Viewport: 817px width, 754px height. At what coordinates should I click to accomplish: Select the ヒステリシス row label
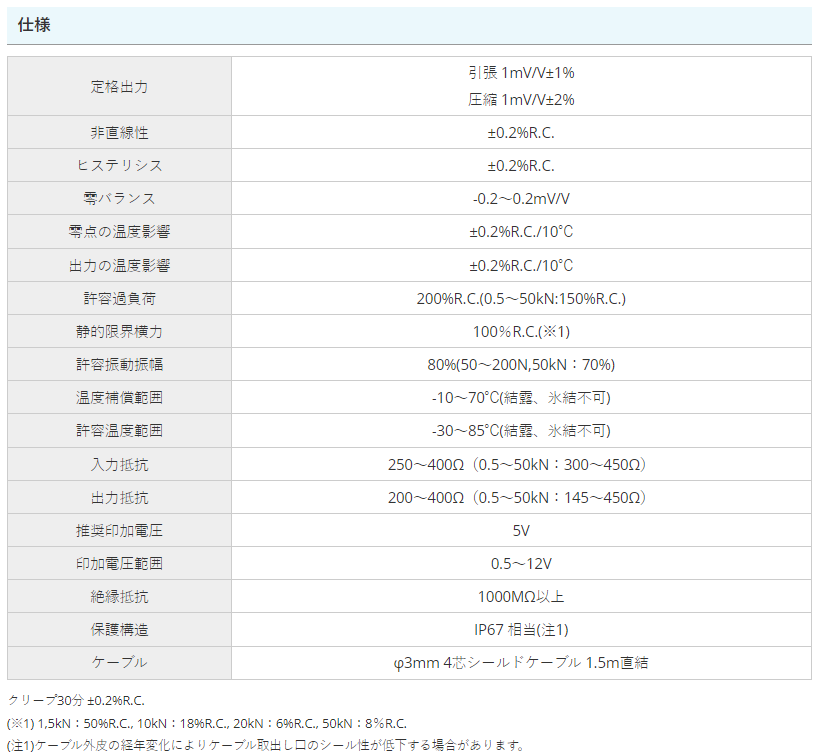point(119,166)
